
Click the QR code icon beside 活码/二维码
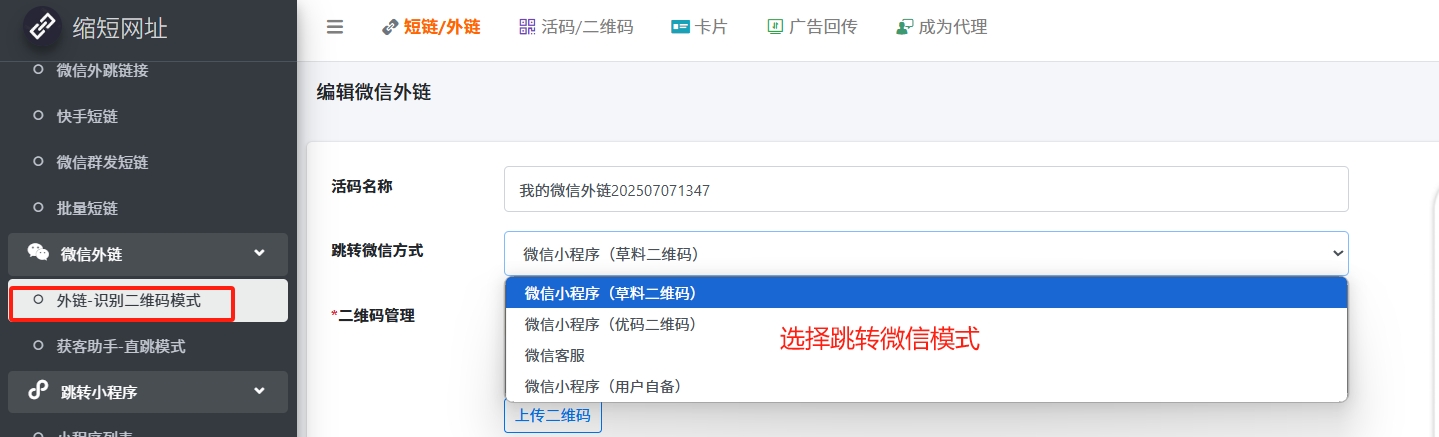[527, 27]
